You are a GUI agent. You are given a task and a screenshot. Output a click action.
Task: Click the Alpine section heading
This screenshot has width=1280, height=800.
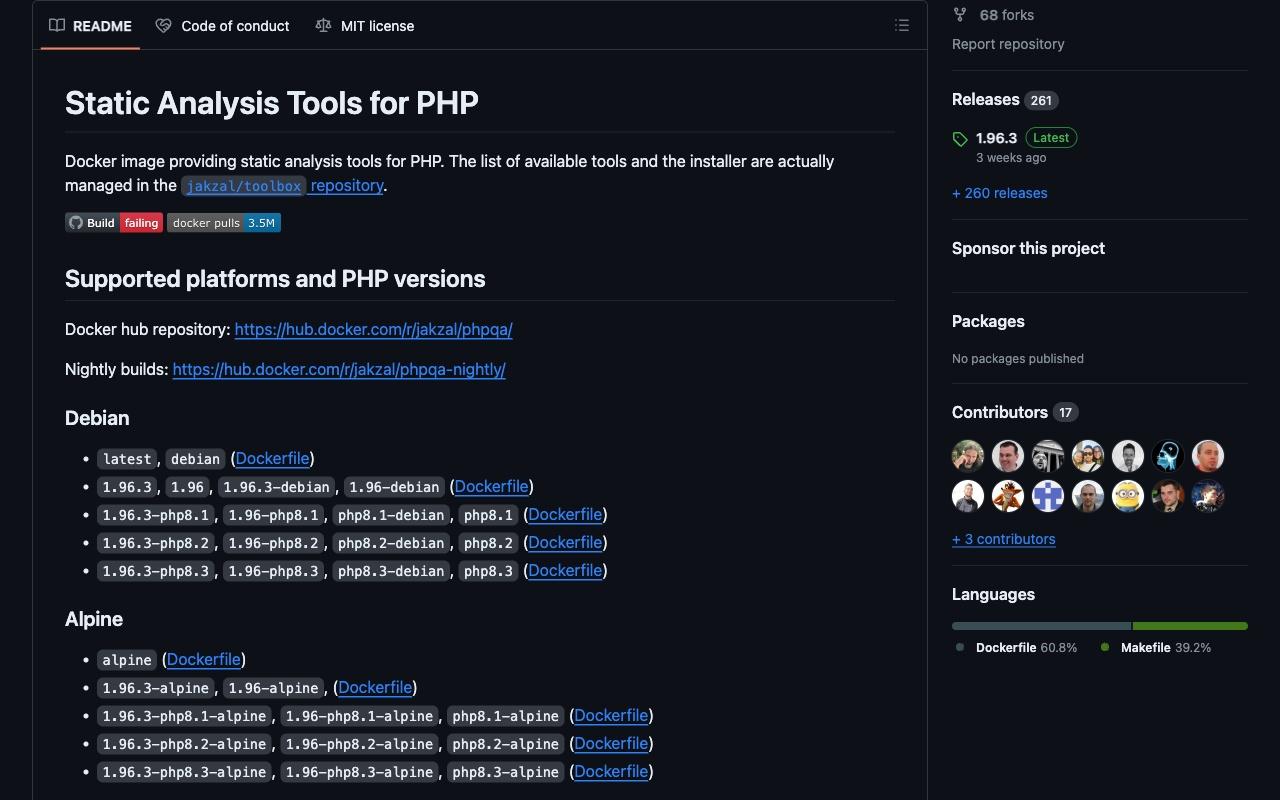click(x=94, y=619)
